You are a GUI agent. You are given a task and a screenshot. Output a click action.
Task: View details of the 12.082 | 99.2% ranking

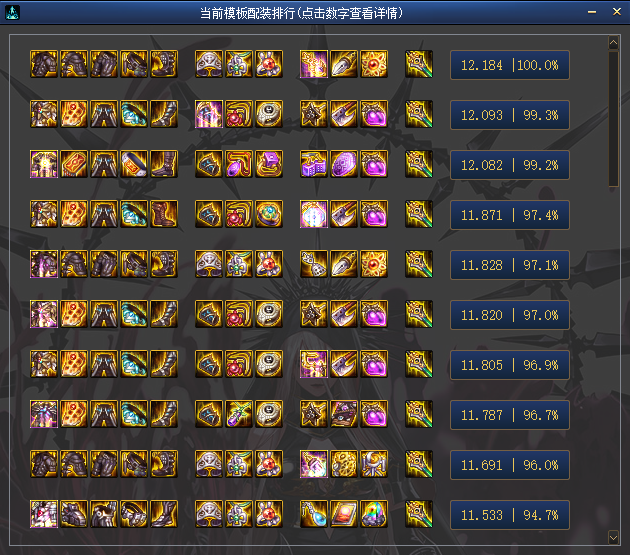pos(509,165)
